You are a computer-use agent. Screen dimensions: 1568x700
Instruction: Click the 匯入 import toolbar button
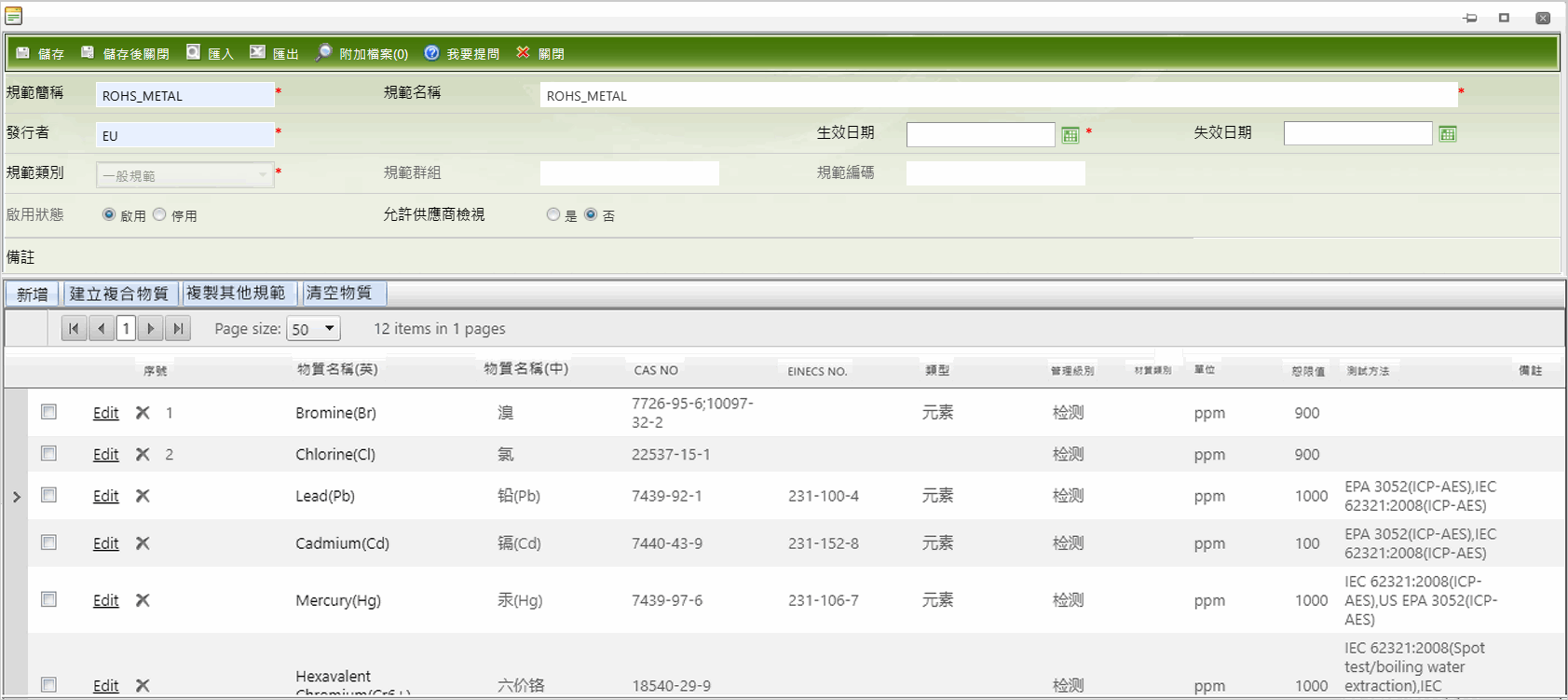click(x=210, y=53)
